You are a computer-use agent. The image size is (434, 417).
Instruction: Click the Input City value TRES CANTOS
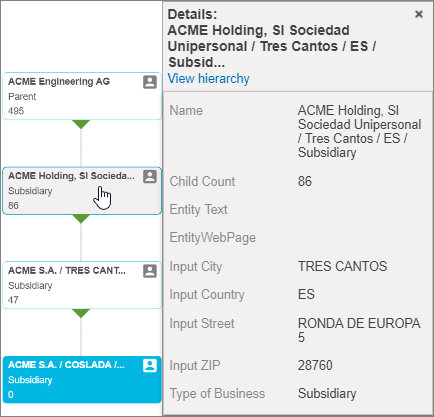[x=342, y=266]
